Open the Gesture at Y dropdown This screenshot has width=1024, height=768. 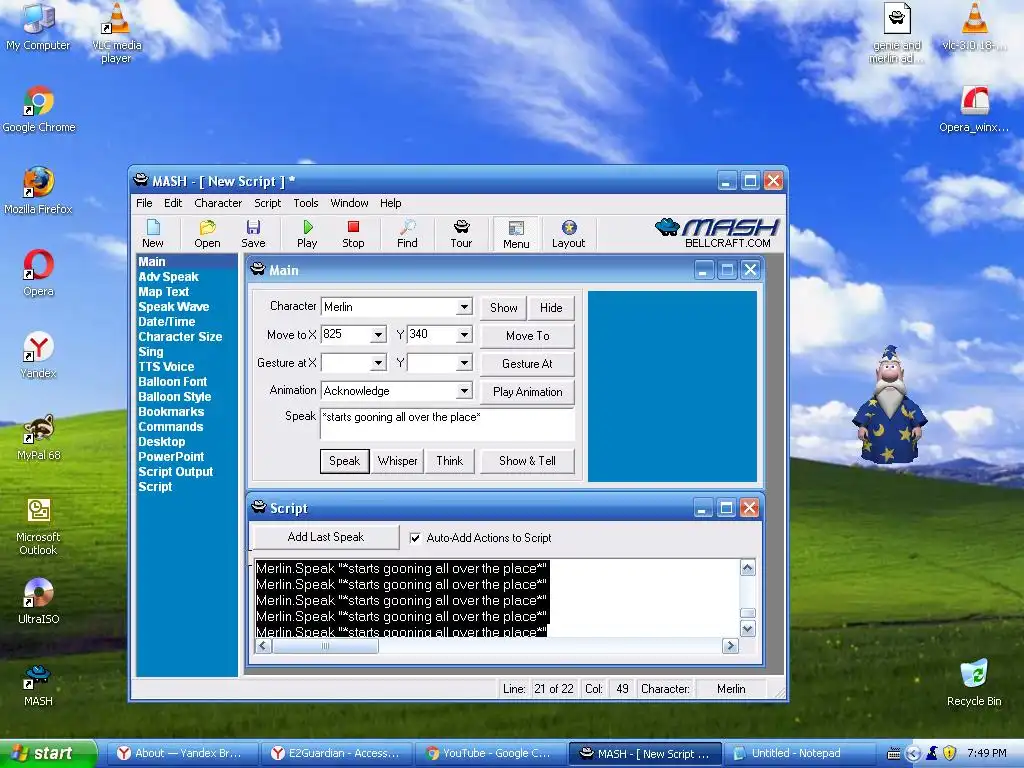pyautogui.click(x=464, y=363)
